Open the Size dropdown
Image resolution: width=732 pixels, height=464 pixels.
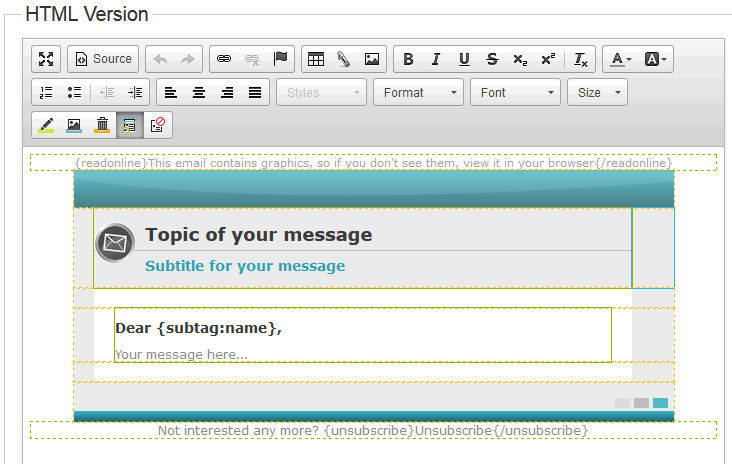click(x=598, y=92)
